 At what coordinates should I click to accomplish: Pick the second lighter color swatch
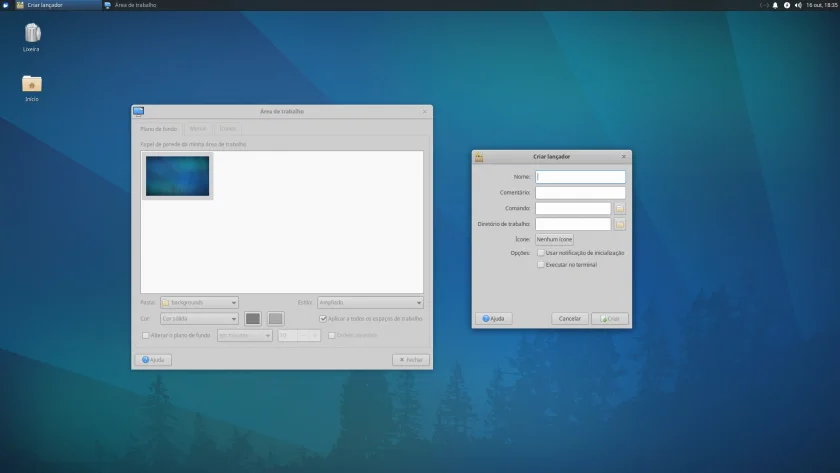point(275,319)
